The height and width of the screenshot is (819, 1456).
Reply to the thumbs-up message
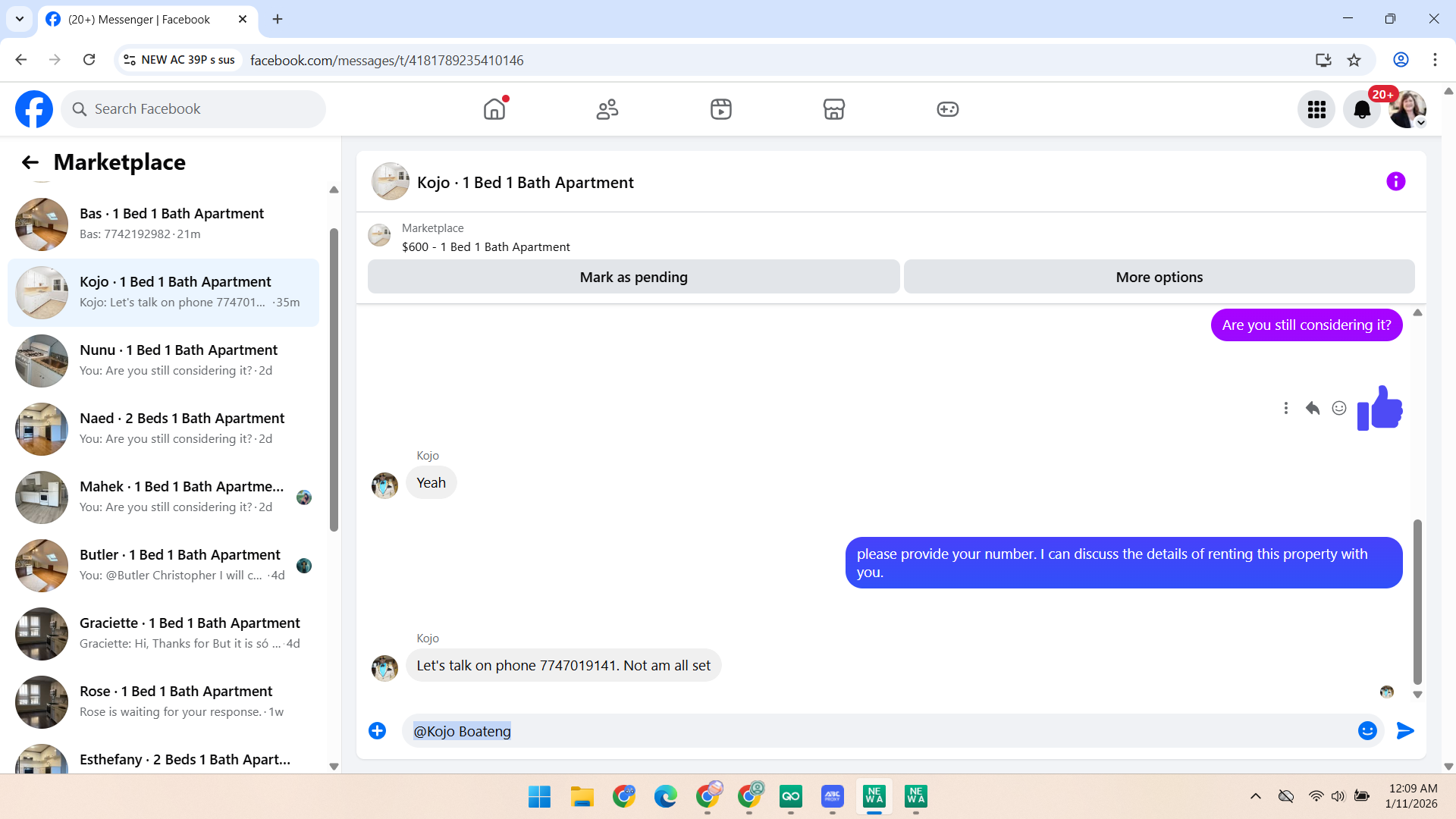(x=1313, y=408)
